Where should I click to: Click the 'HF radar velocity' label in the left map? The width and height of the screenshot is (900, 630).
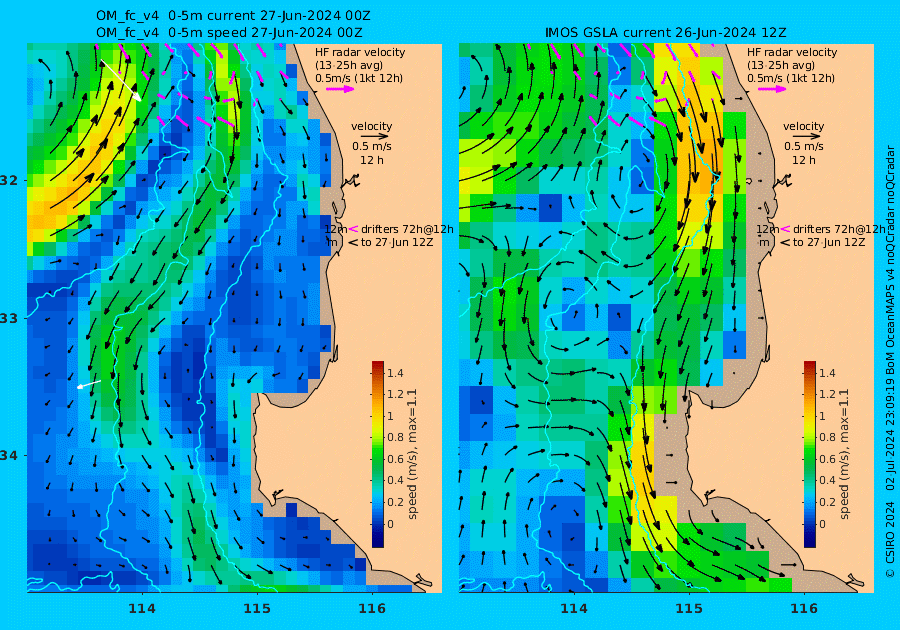[x=360, y=52]
